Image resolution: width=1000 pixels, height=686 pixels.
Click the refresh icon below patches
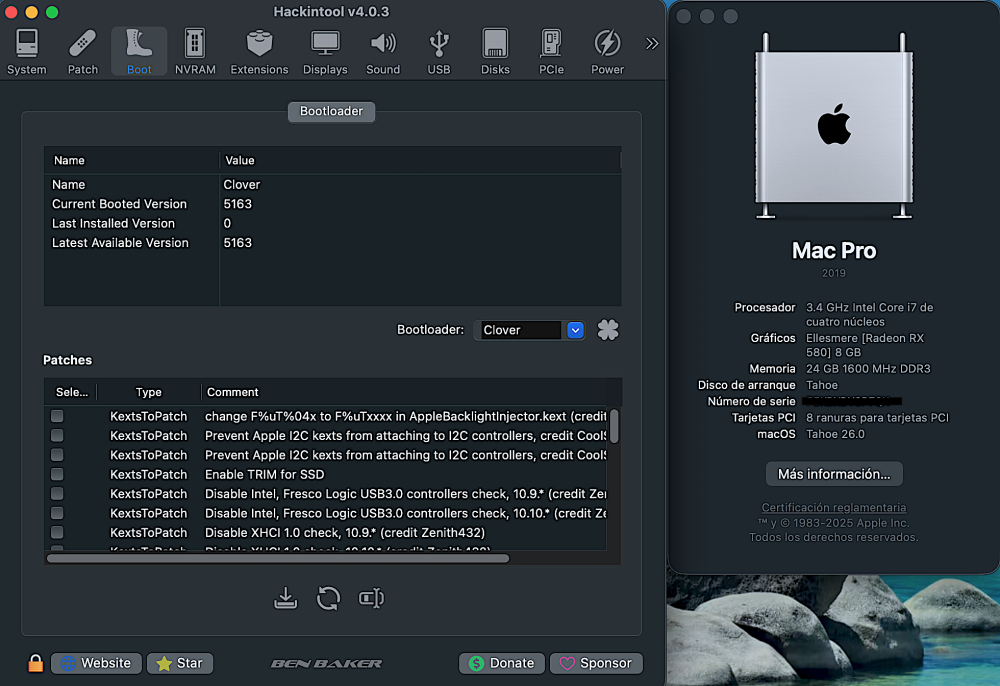tap(328, 598)
